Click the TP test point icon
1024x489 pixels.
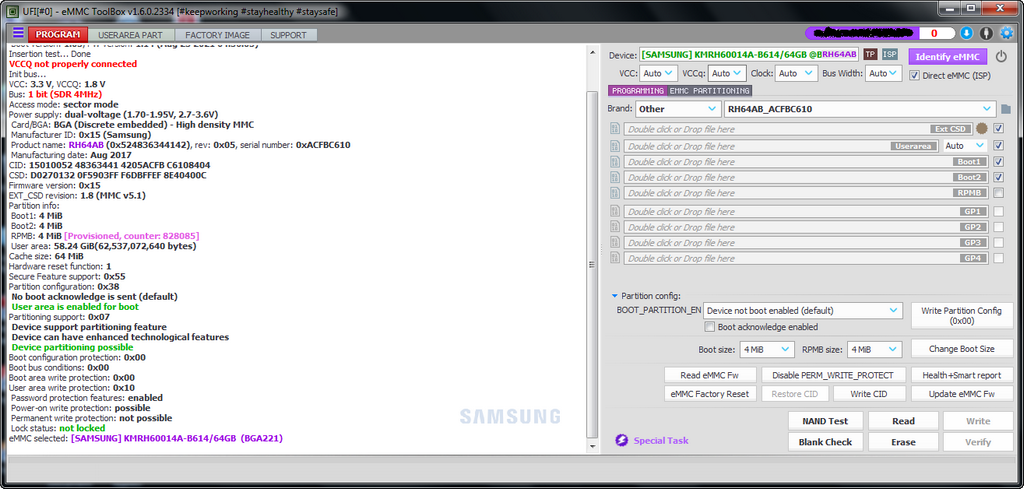click(x=870, y=54)
